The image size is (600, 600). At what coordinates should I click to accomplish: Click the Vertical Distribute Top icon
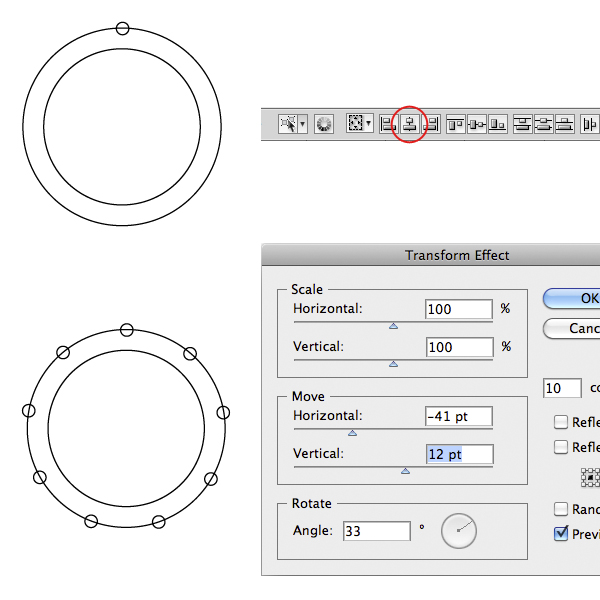tap(523, 124)
